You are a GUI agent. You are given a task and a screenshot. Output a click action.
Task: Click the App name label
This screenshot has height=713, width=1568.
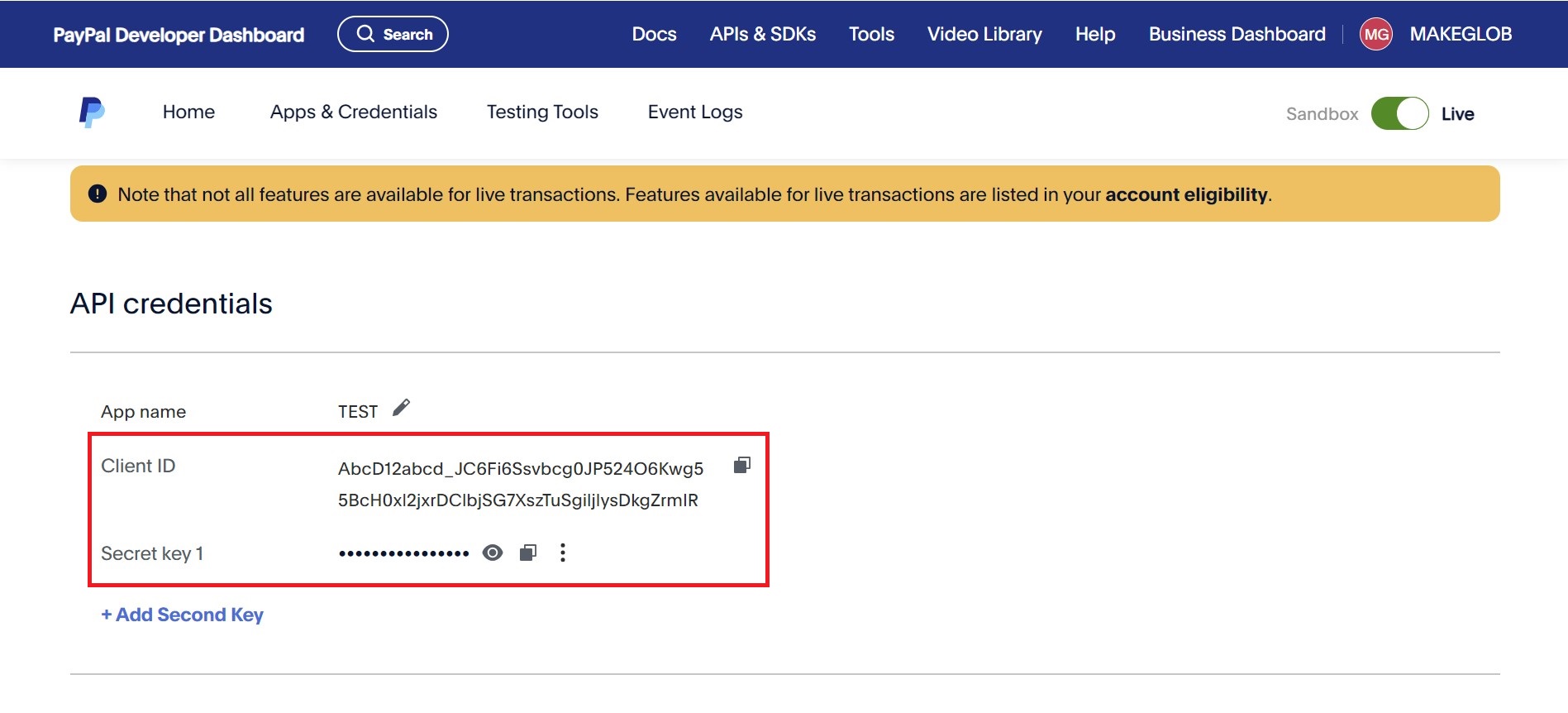143,412
